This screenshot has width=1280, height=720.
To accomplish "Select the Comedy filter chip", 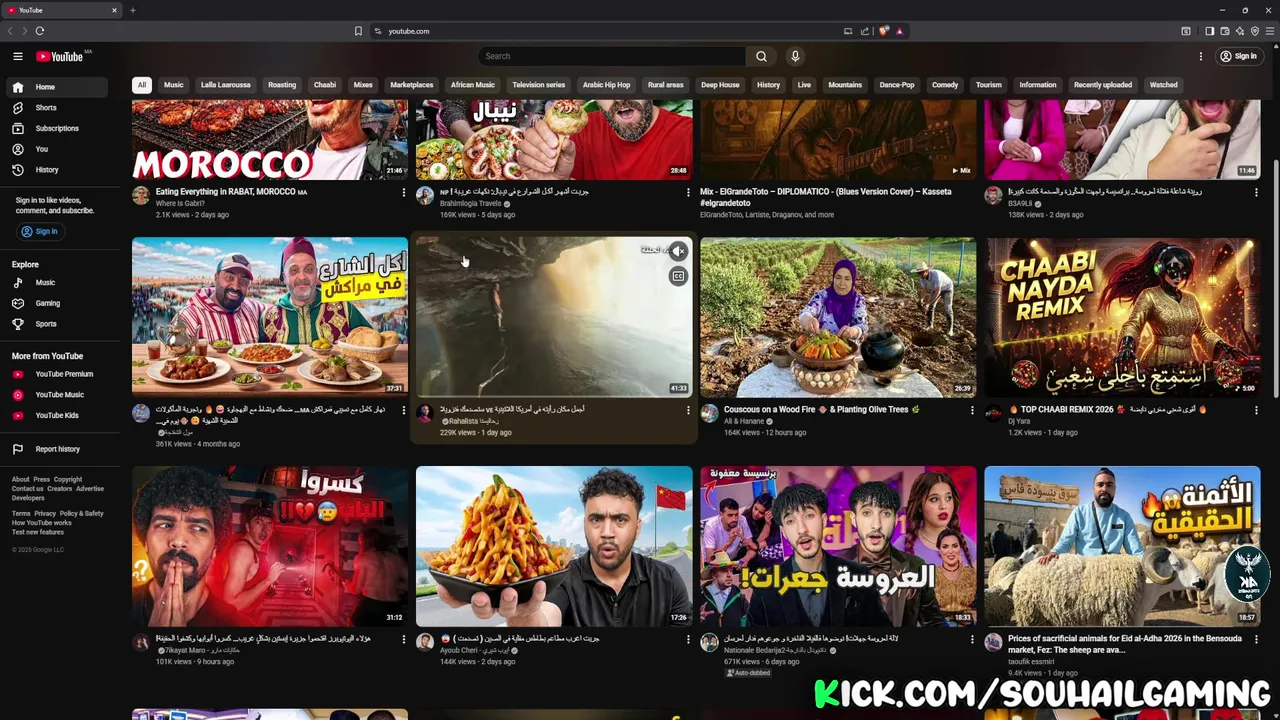I will tap(945, 85).
